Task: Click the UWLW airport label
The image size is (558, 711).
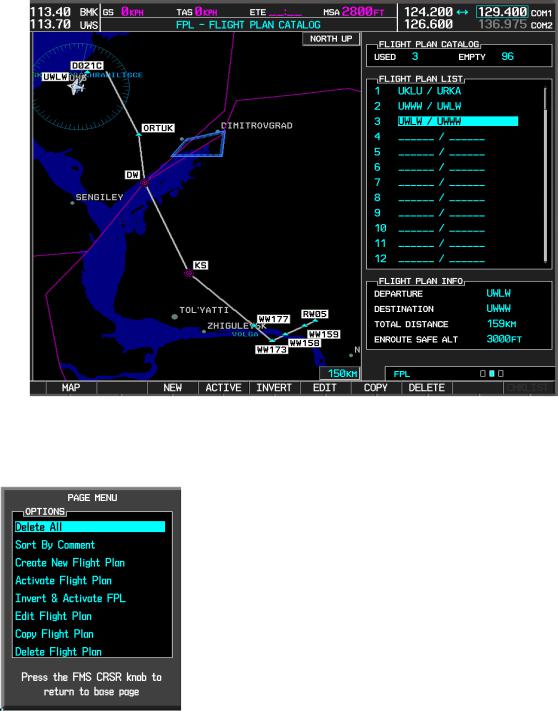Action: point(55,77)
